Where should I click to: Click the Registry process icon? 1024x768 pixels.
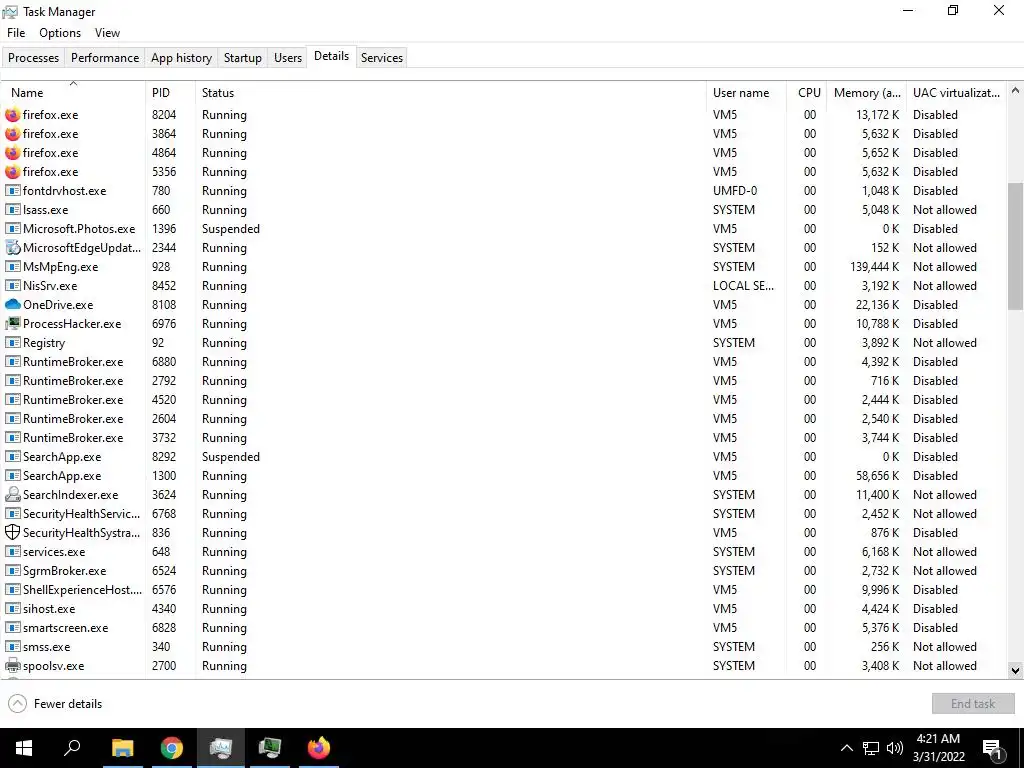coord(12,342)
